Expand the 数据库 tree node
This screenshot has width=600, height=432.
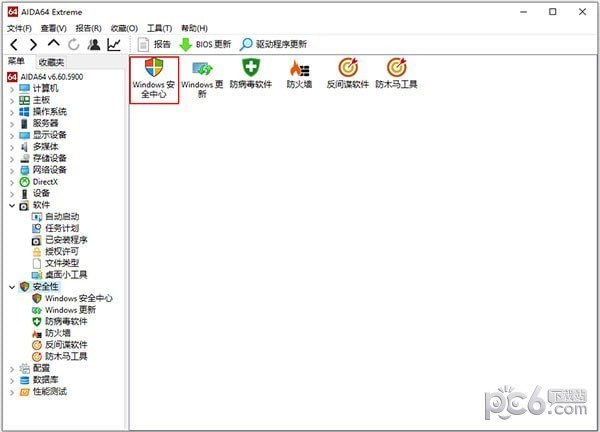(x=12, y=381)
